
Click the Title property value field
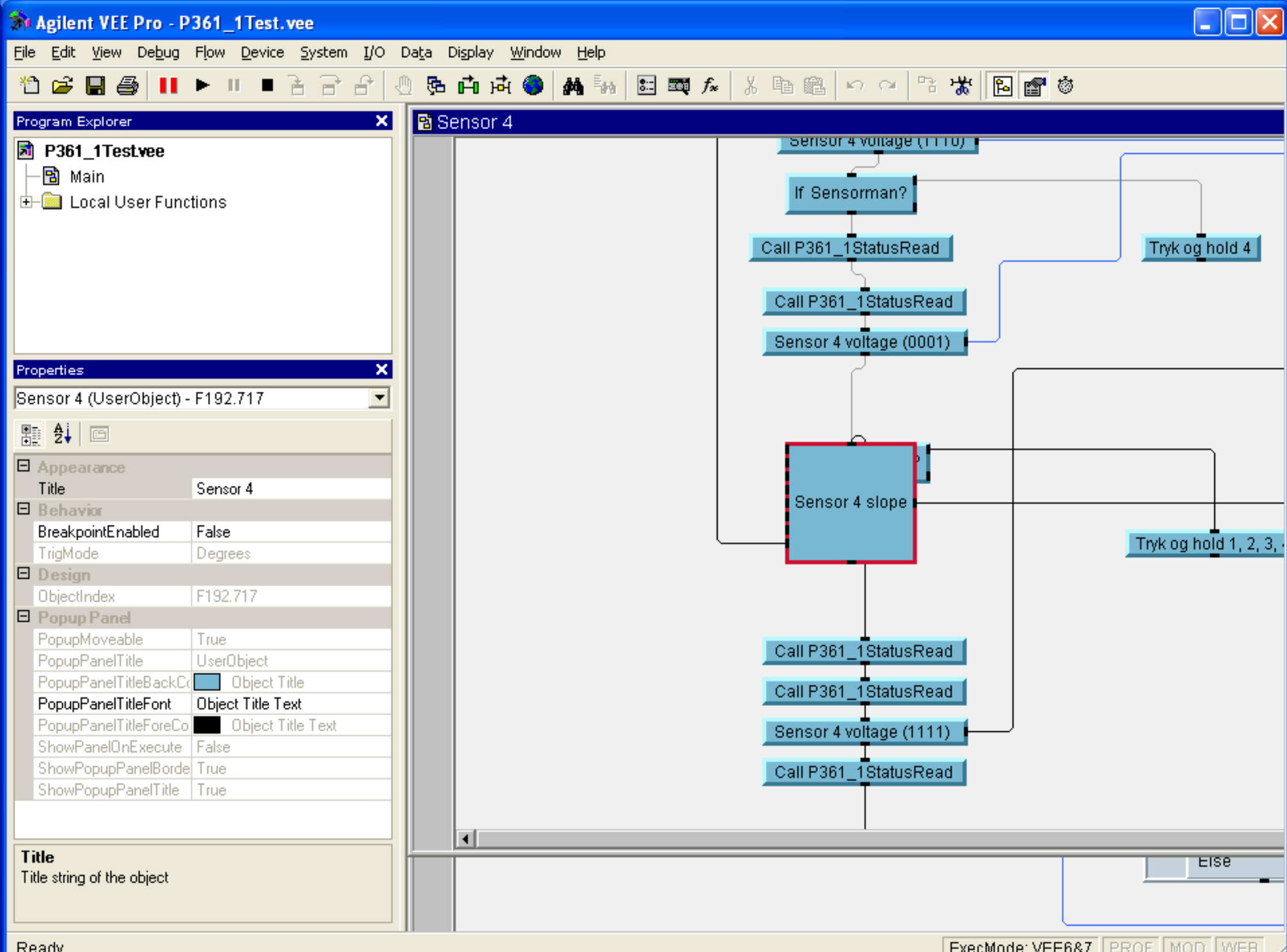(291, 489)
